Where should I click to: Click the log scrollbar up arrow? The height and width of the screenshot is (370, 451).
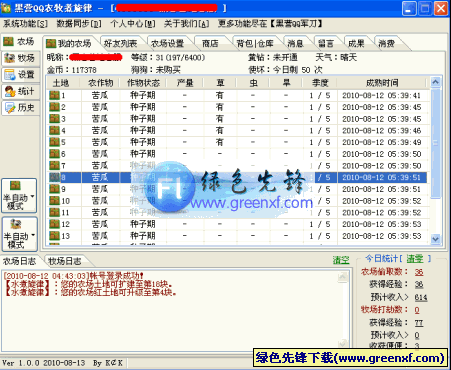(x=343, y=277)
